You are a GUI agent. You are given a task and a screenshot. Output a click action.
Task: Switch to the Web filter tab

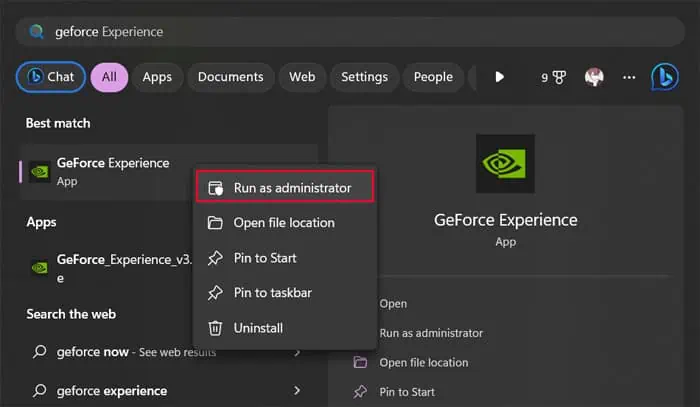click(302, 77)
